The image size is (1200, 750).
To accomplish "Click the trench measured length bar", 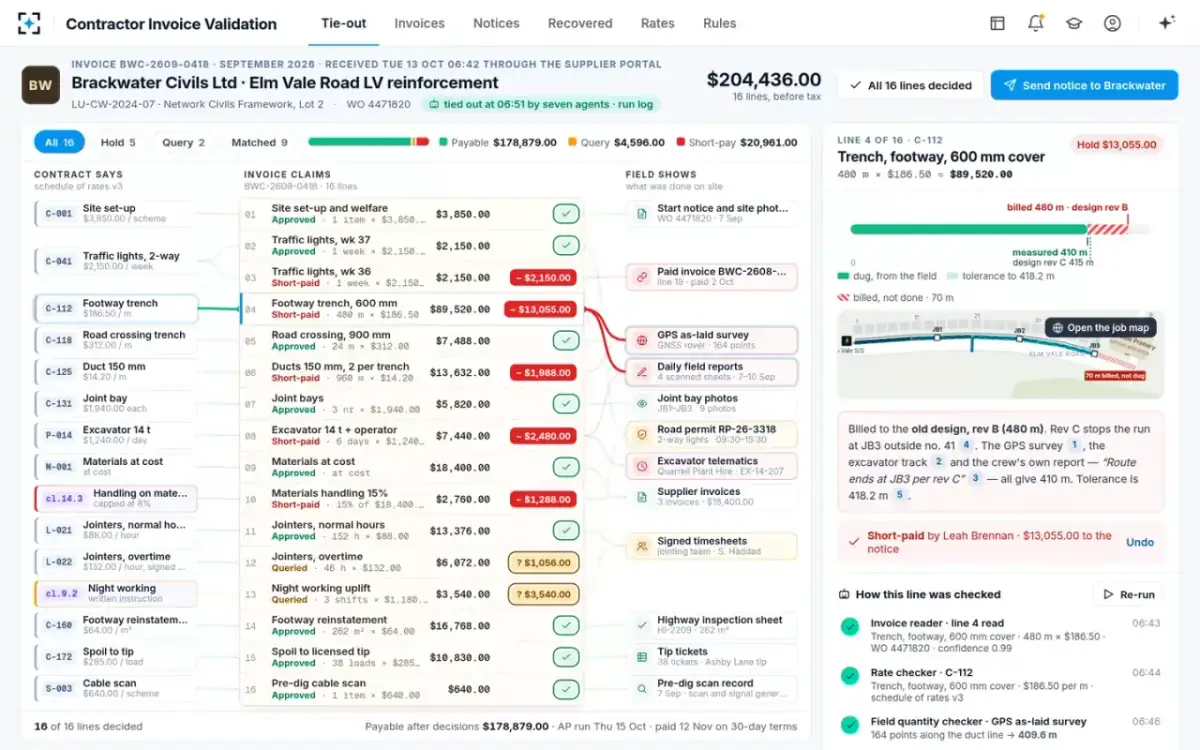I will pos(969,229).
